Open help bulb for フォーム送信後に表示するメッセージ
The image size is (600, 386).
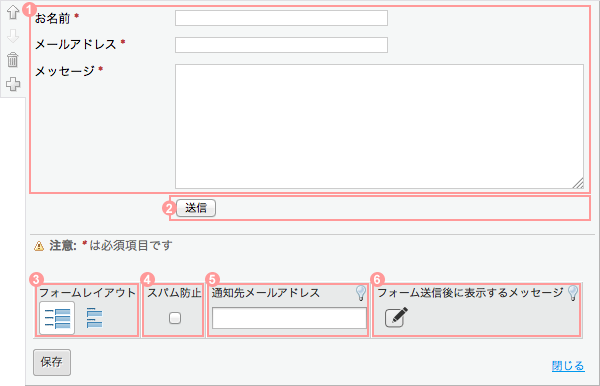572,293
